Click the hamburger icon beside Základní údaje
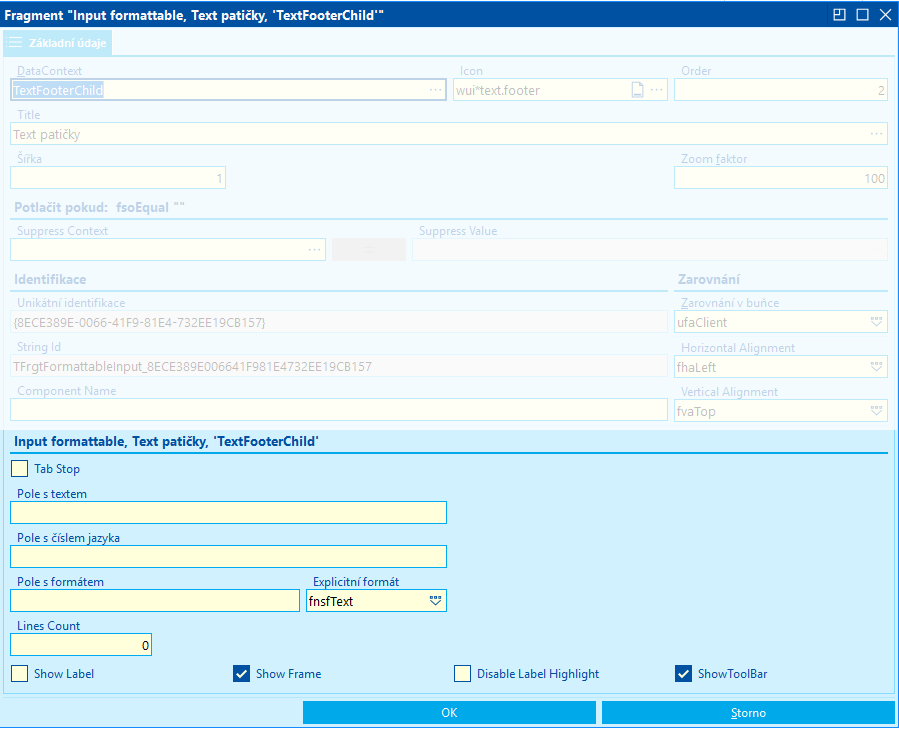 point(14,43)
